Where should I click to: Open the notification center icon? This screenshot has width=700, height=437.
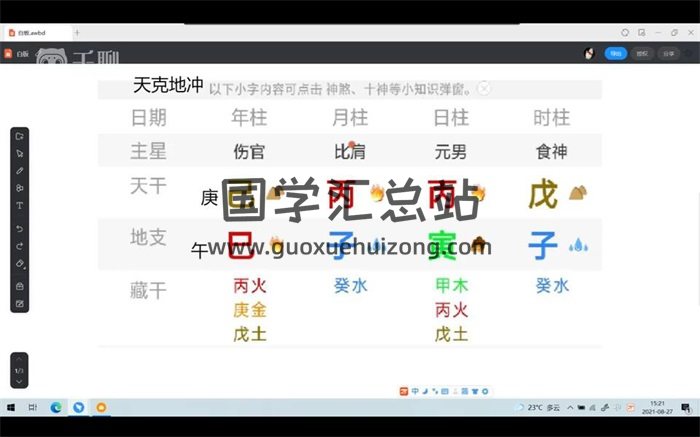click(x=686, y=407)
